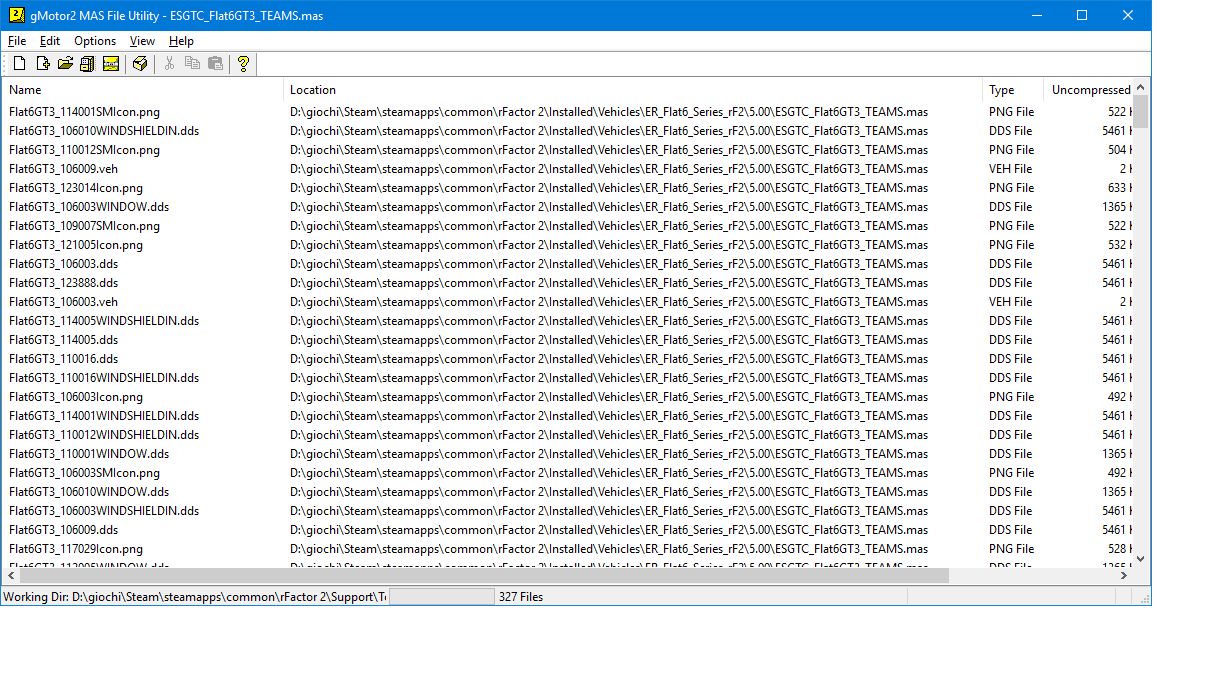Click the file cabinet toolbar icon
This screenshot has width=1210, height=681.
(x=88, y=64)
